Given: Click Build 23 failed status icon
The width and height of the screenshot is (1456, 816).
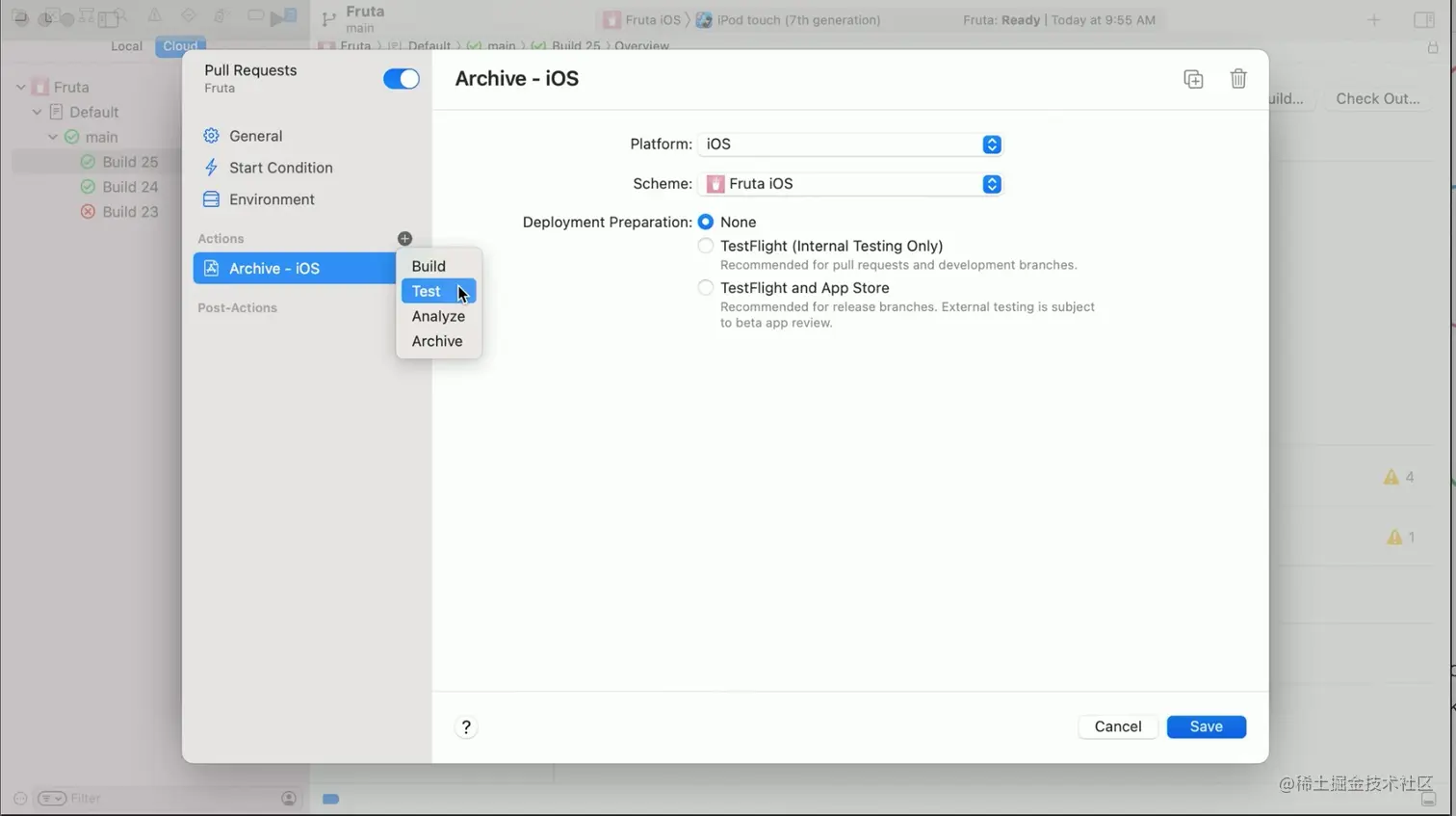Looking at the screenshot, I should (88, 212).
